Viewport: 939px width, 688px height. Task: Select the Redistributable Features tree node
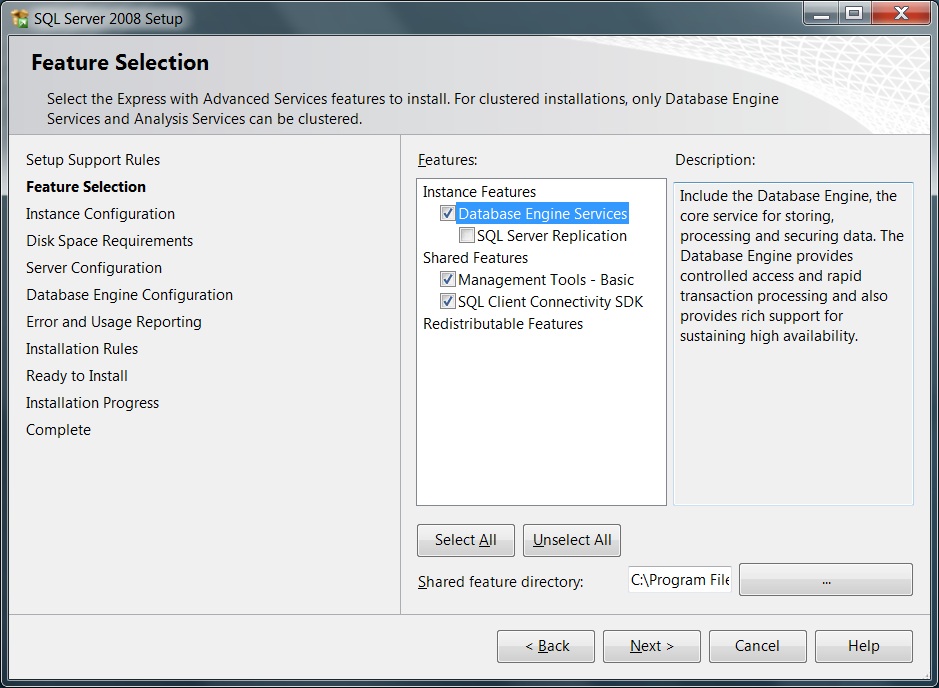[x=502, y=324]
